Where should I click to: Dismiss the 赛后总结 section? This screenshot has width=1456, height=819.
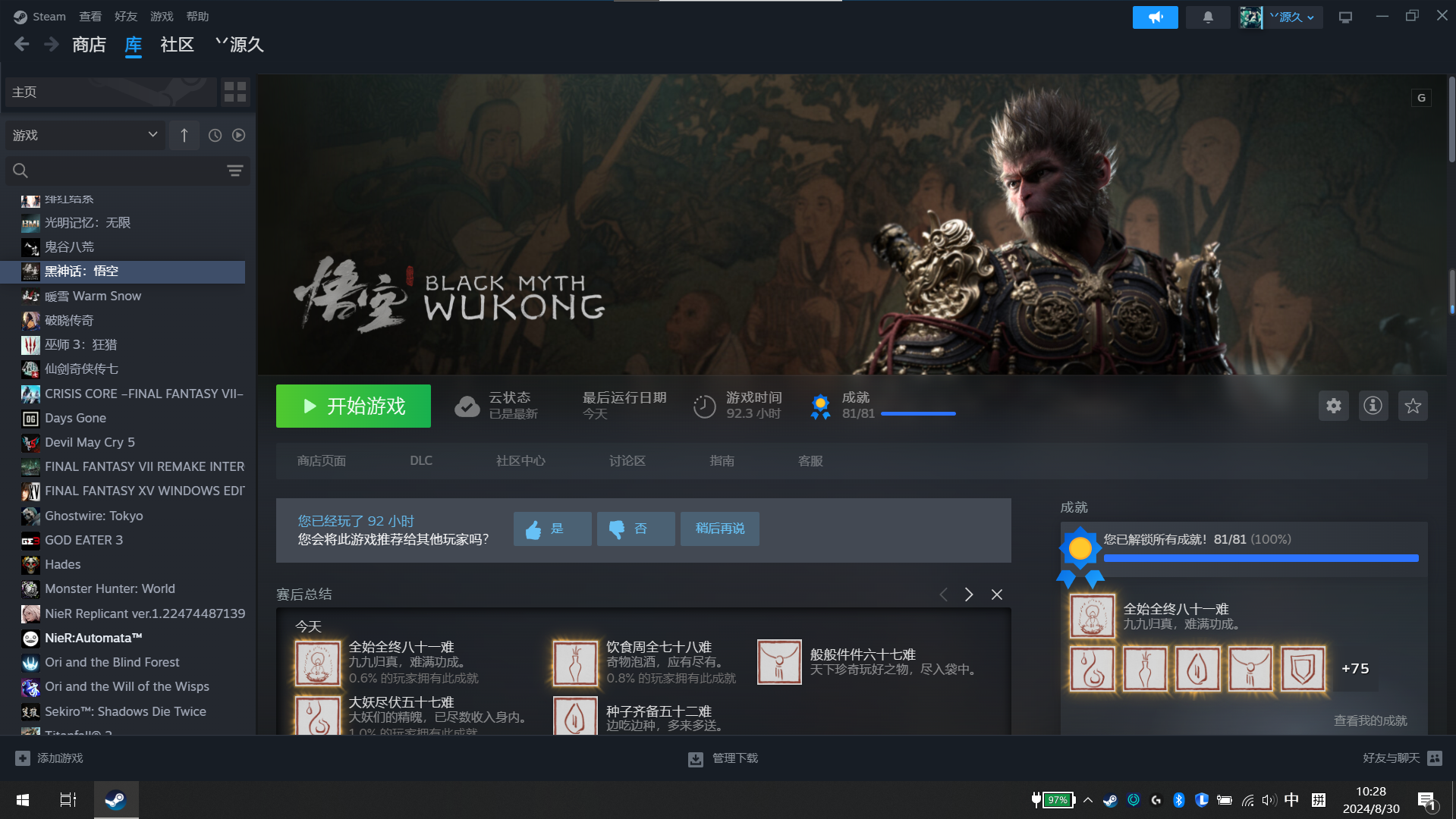click(x=997, y=595)
